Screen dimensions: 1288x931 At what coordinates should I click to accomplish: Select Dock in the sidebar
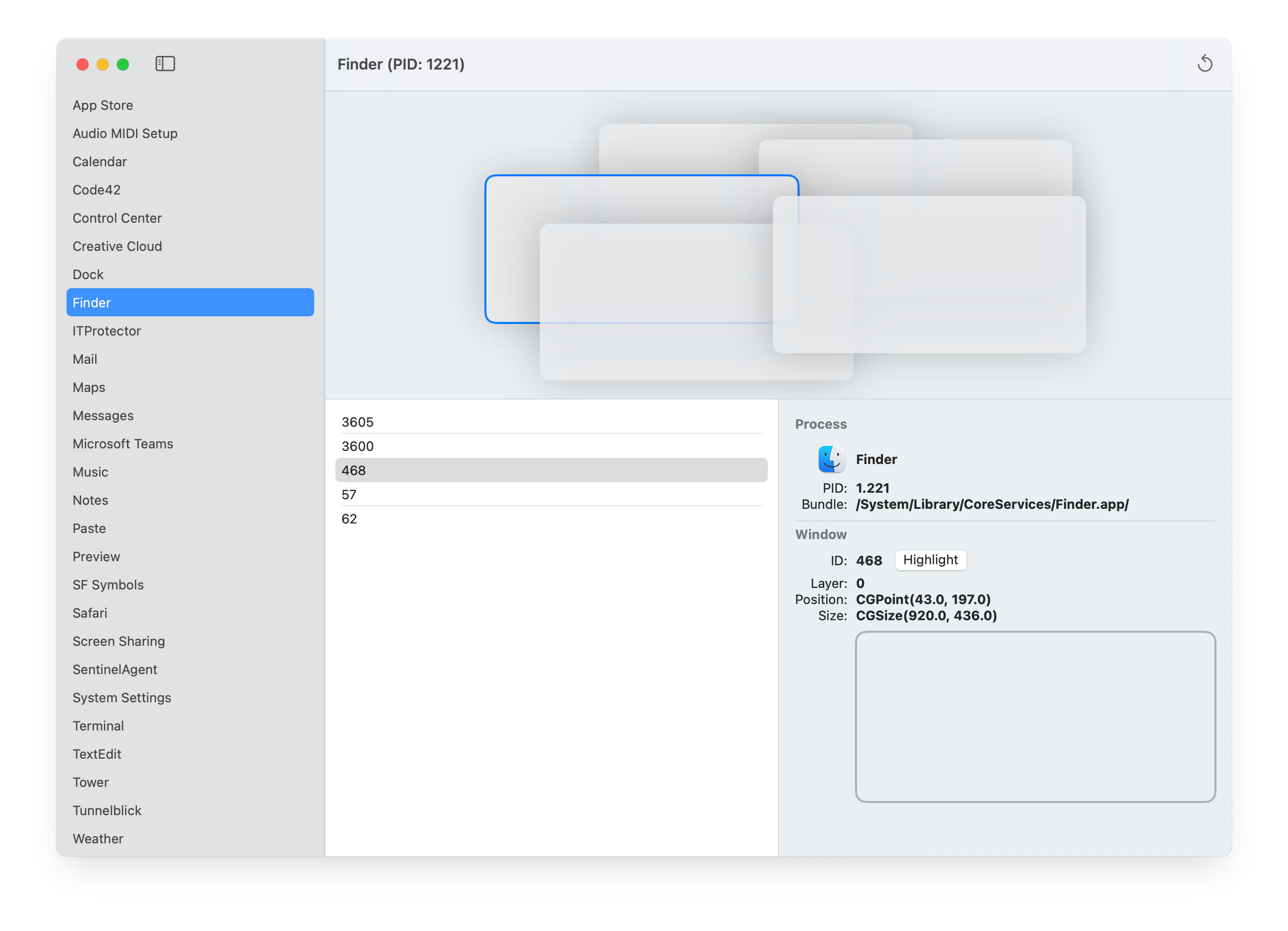pos(190,275)
